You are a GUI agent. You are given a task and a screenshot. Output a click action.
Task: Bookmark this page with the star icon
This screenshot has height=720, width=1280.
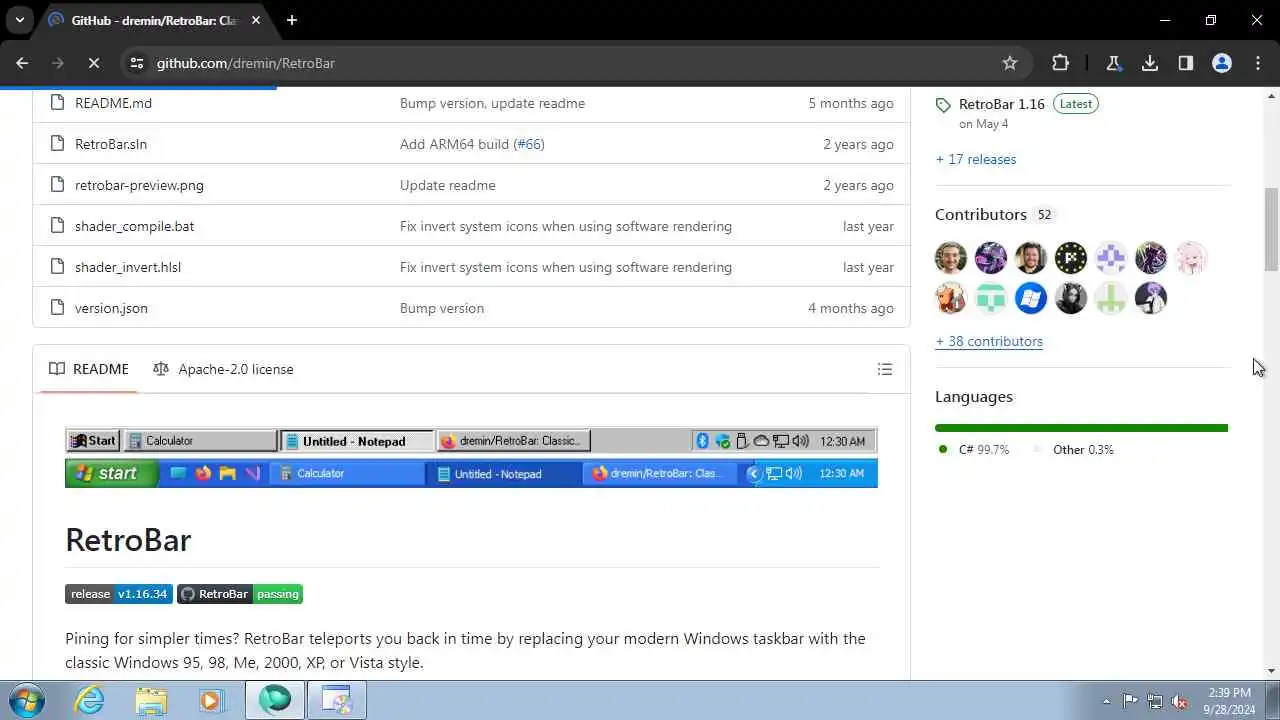point(1010,63)
